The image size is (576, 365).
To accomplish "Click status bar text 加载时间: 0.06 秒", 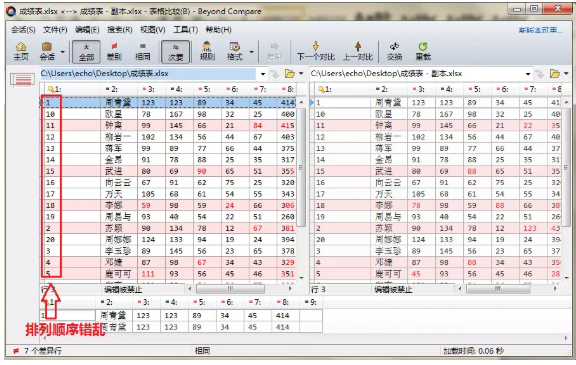I will click(x=474, y=351).
